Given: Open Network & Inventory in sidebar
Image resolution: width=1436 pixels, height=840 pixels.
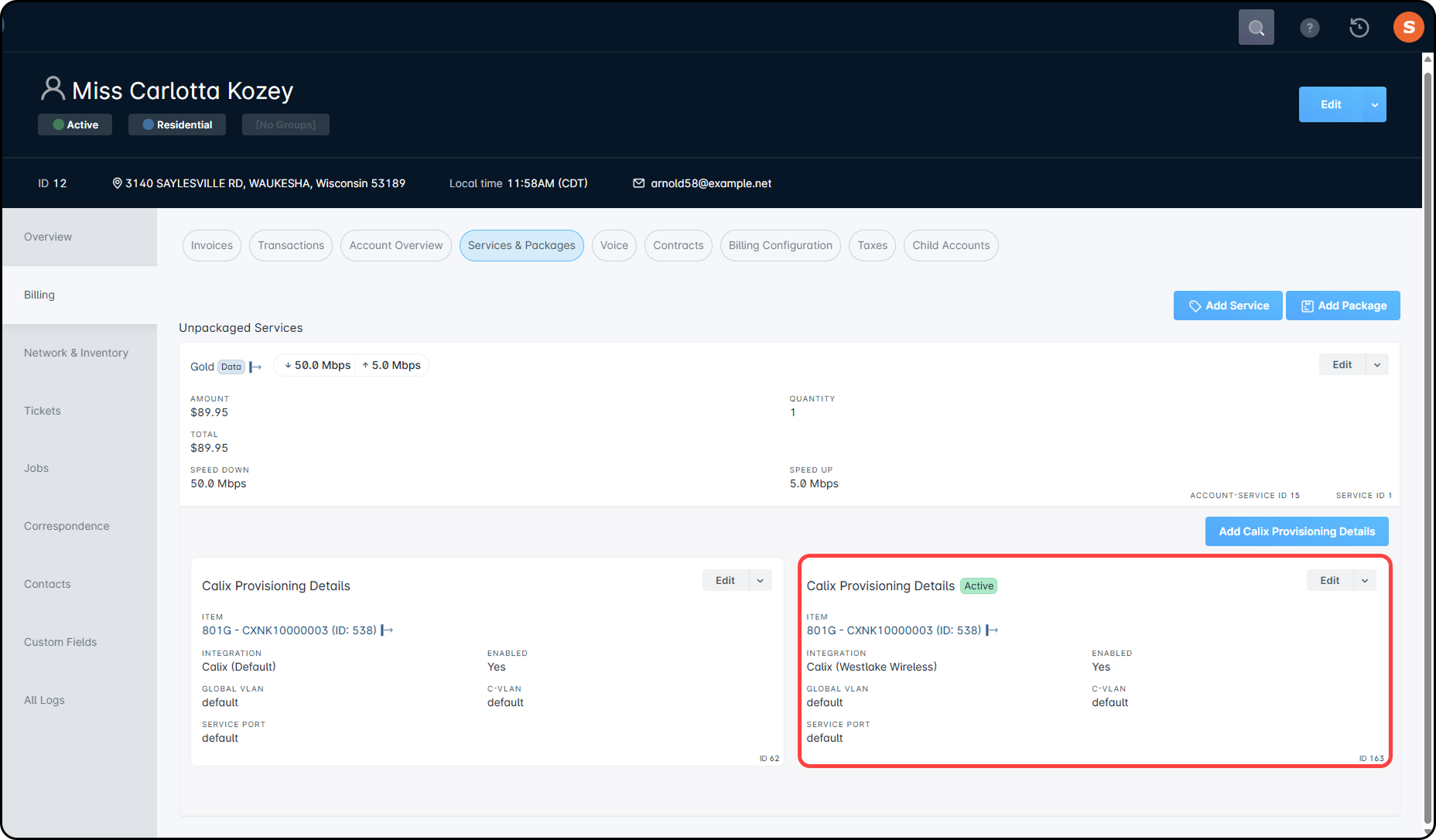Looking at the screenshot, I should pyautogui.click(x=79, y=353).
